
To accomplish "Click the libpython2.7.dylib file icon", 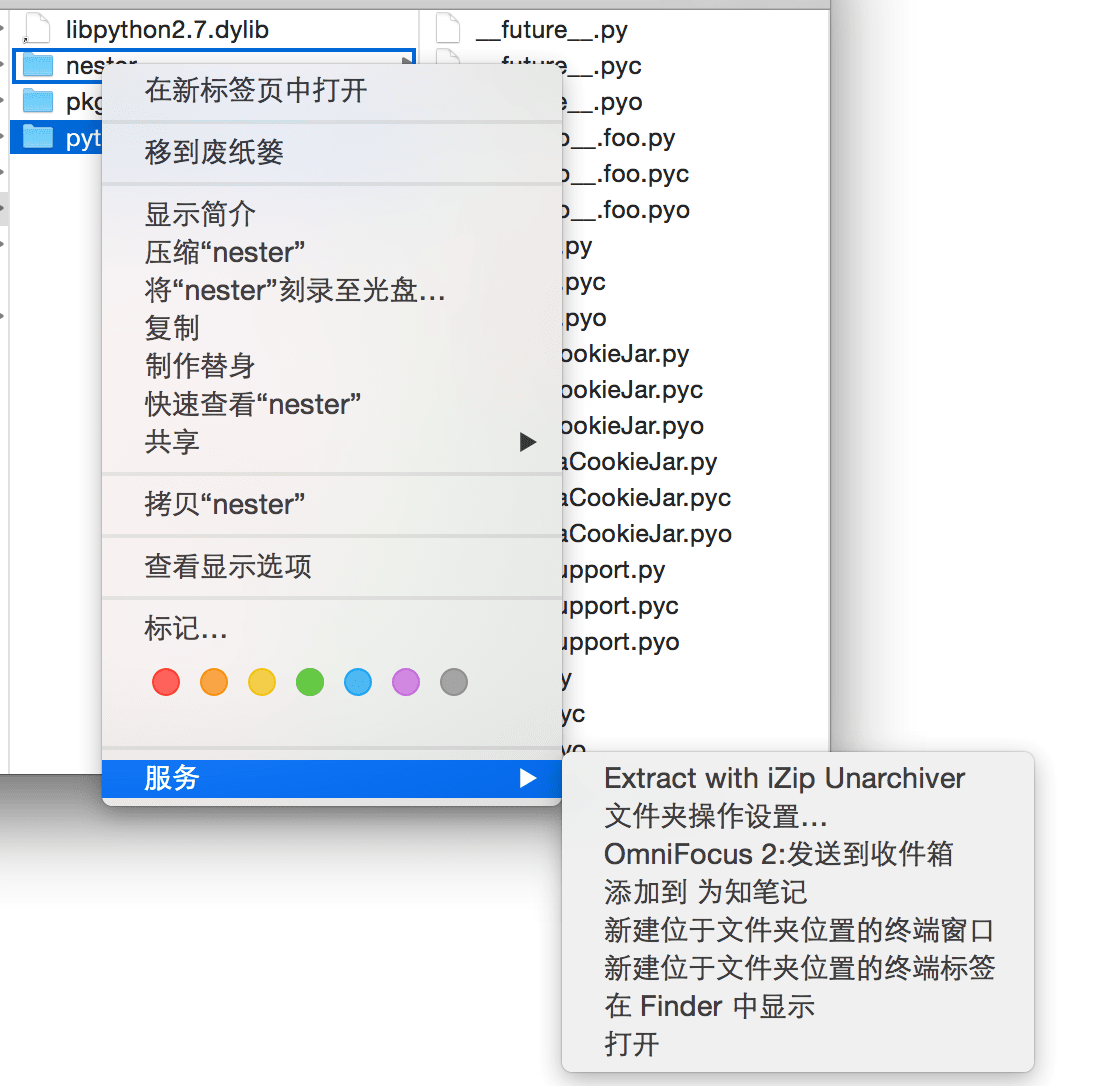I will click(37, 30).
